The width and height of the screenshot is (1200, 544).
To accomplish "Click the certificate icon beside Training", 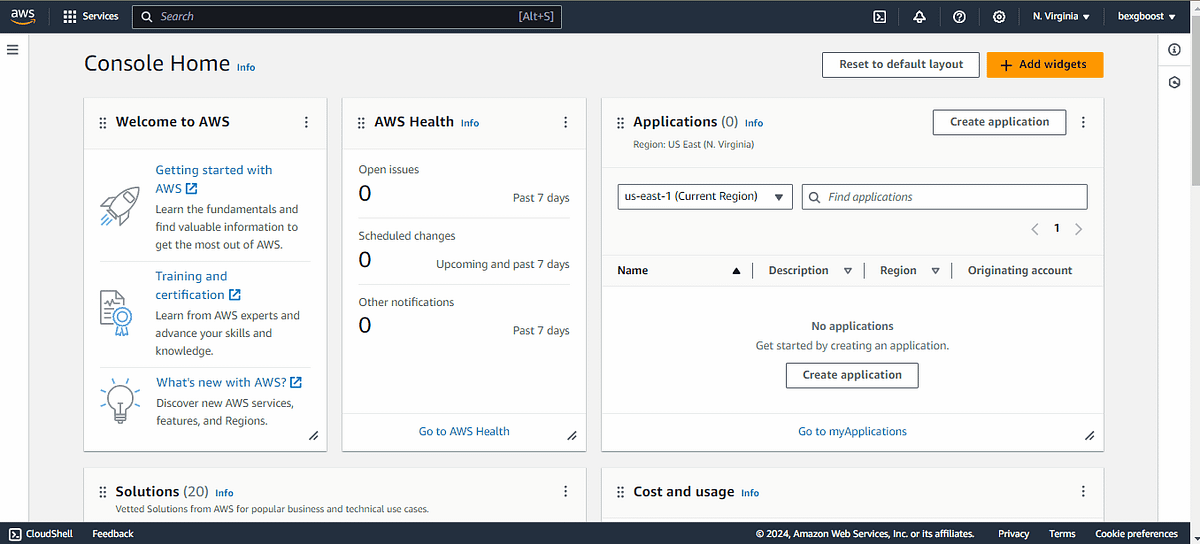I will coord(116,312).
